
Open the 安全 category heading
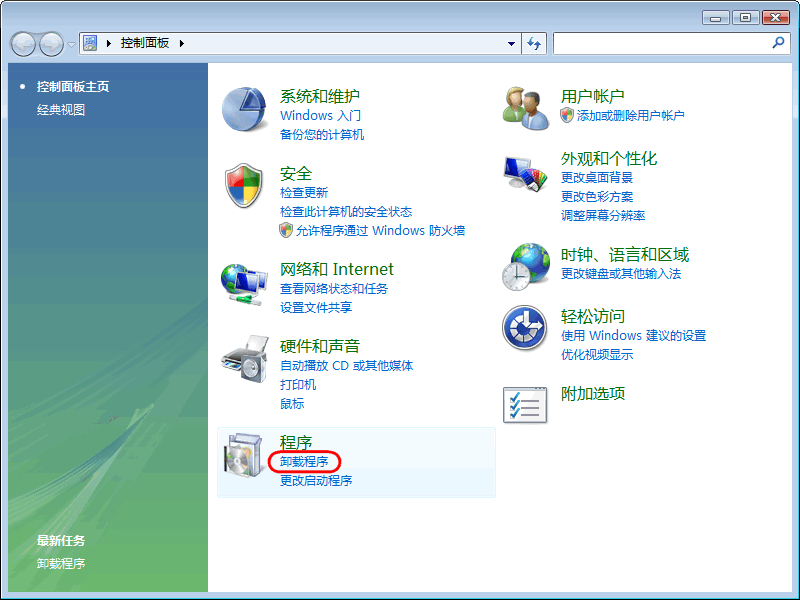[296, 173]
